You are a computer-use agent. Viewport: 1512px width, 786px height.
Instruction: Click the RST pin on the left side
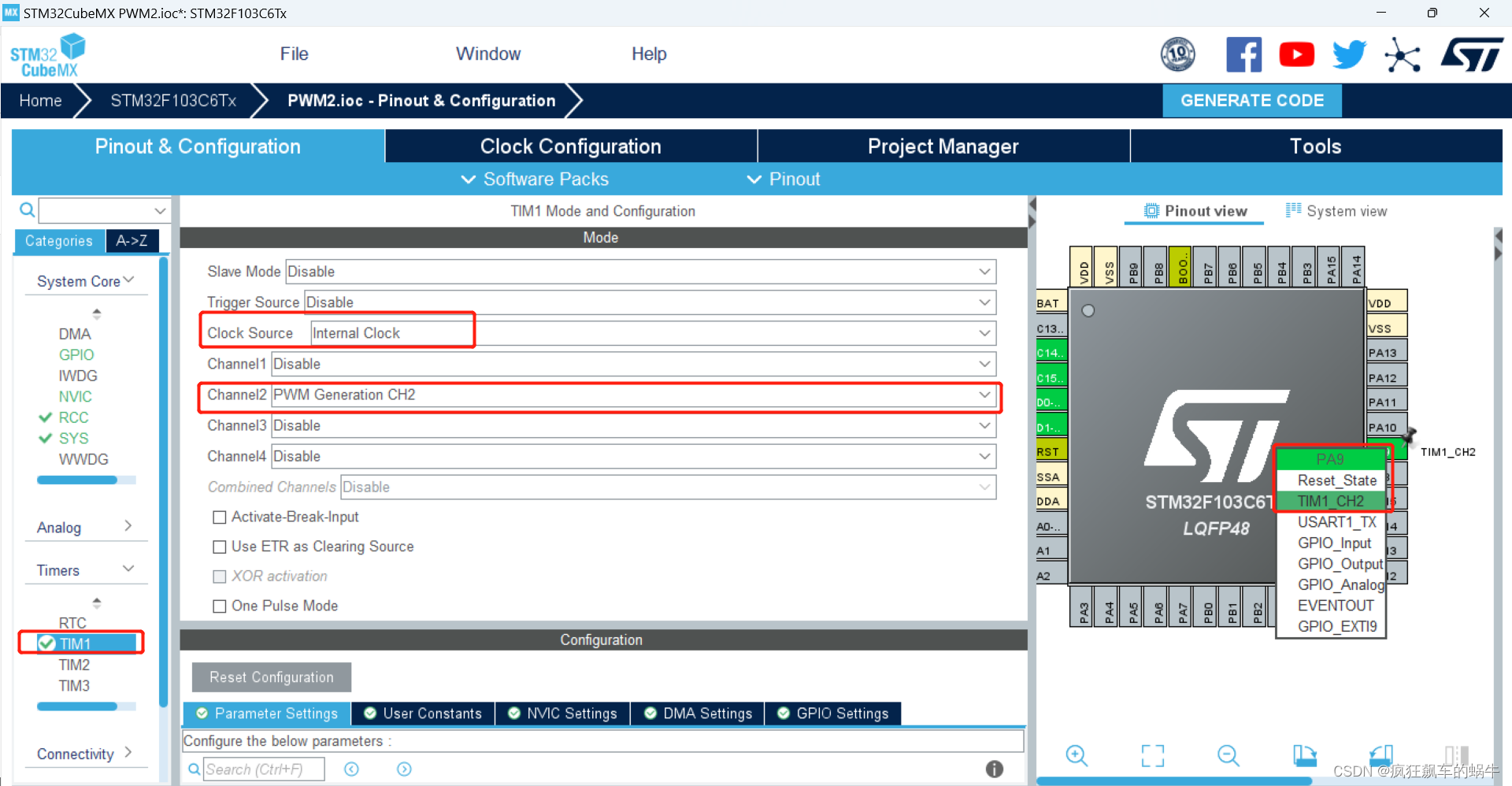[x=1051, y=451]
